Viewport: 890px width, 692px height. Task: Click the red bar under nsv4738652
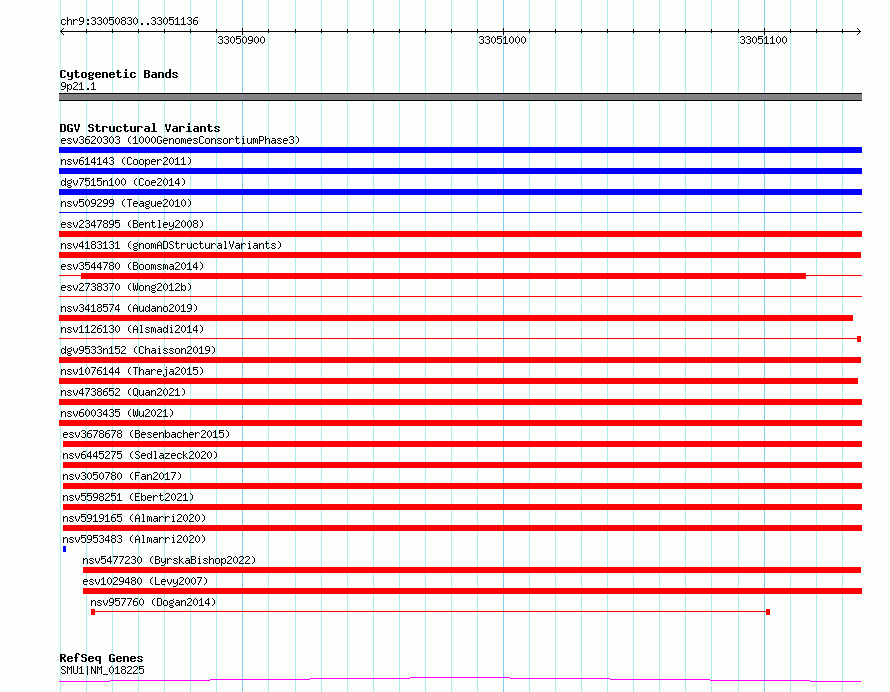(x=460, y=402)
